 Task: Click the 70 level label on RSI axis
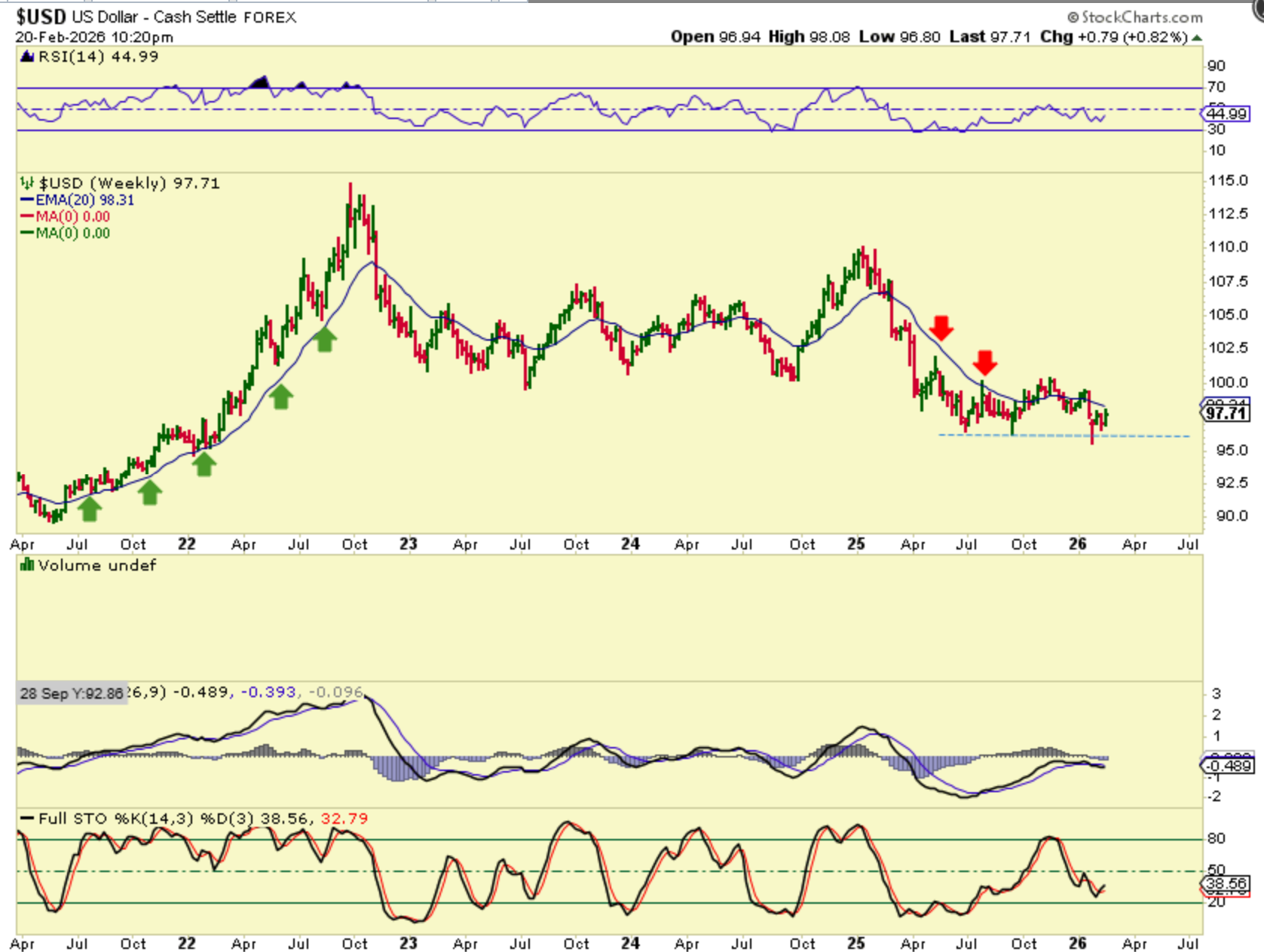coord(1217,87)
